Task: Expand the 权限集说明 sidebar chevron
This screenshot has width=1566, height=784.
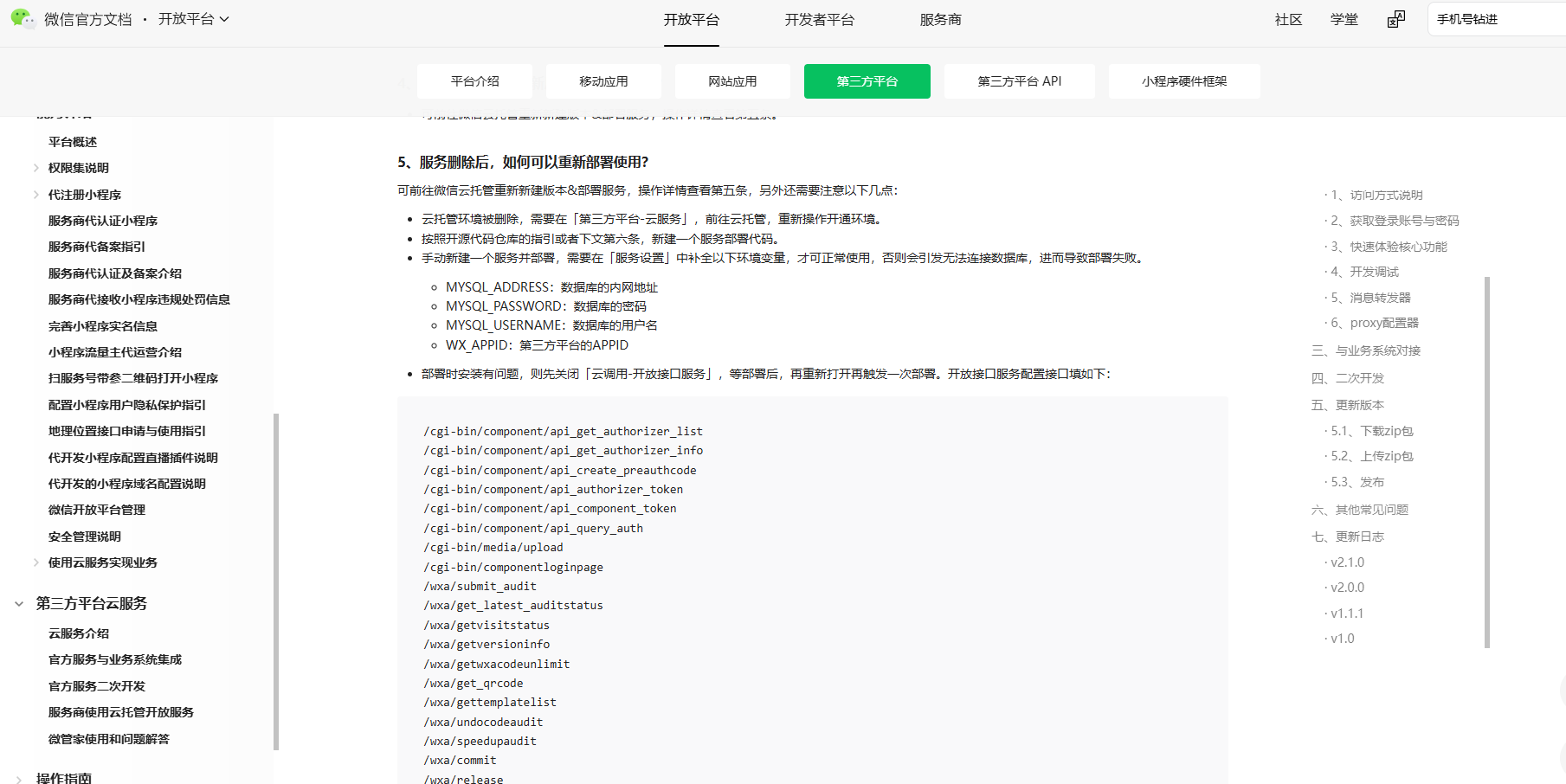Action: (36, 168)
